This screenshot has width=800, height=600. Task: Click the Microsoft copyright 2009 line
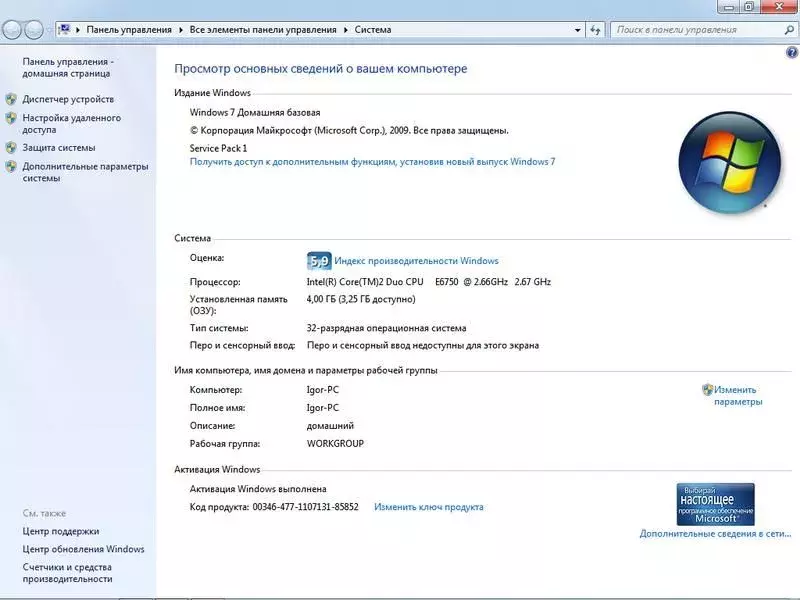click(349, 131)
